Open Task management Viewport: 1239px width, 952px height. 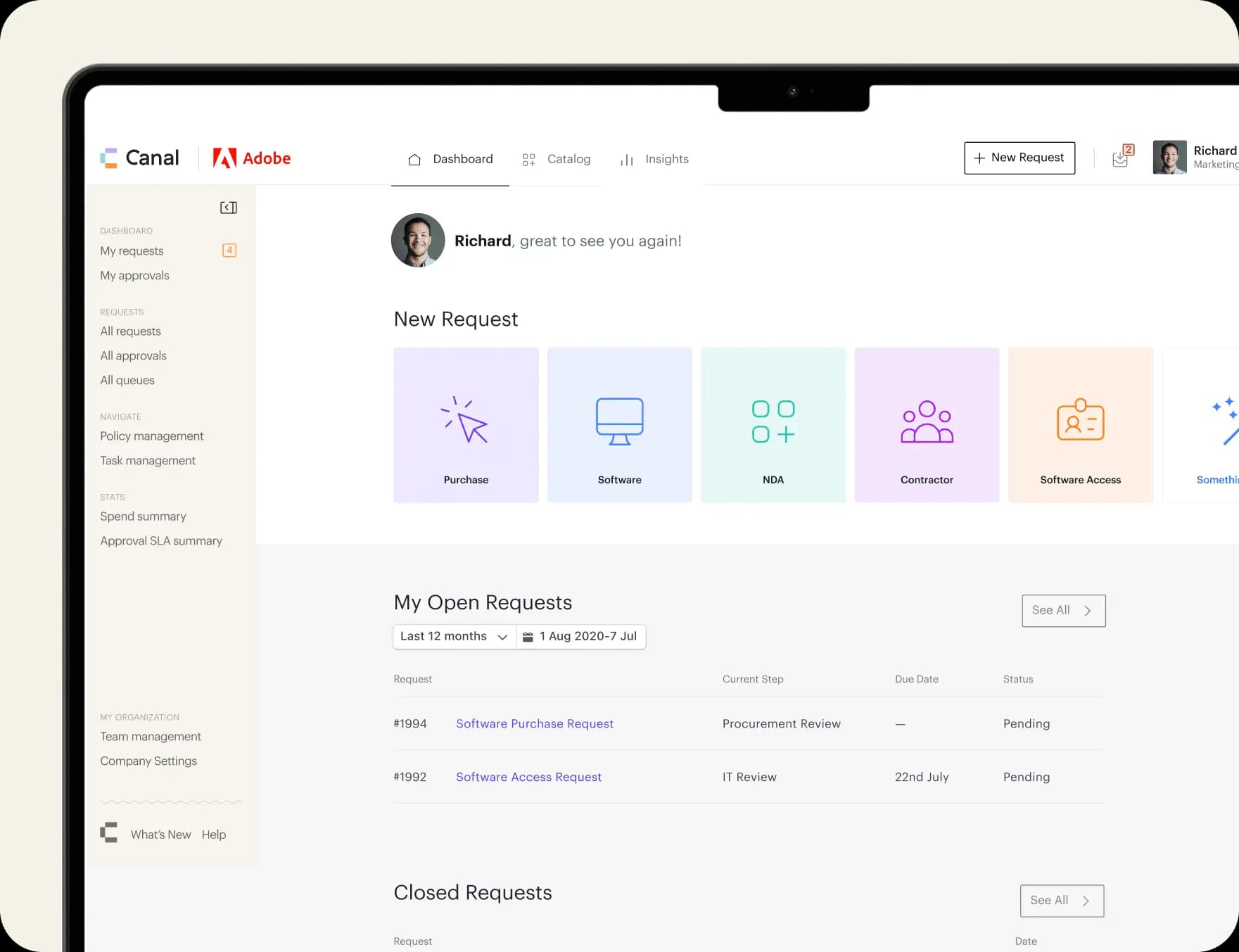click(148, 461)
